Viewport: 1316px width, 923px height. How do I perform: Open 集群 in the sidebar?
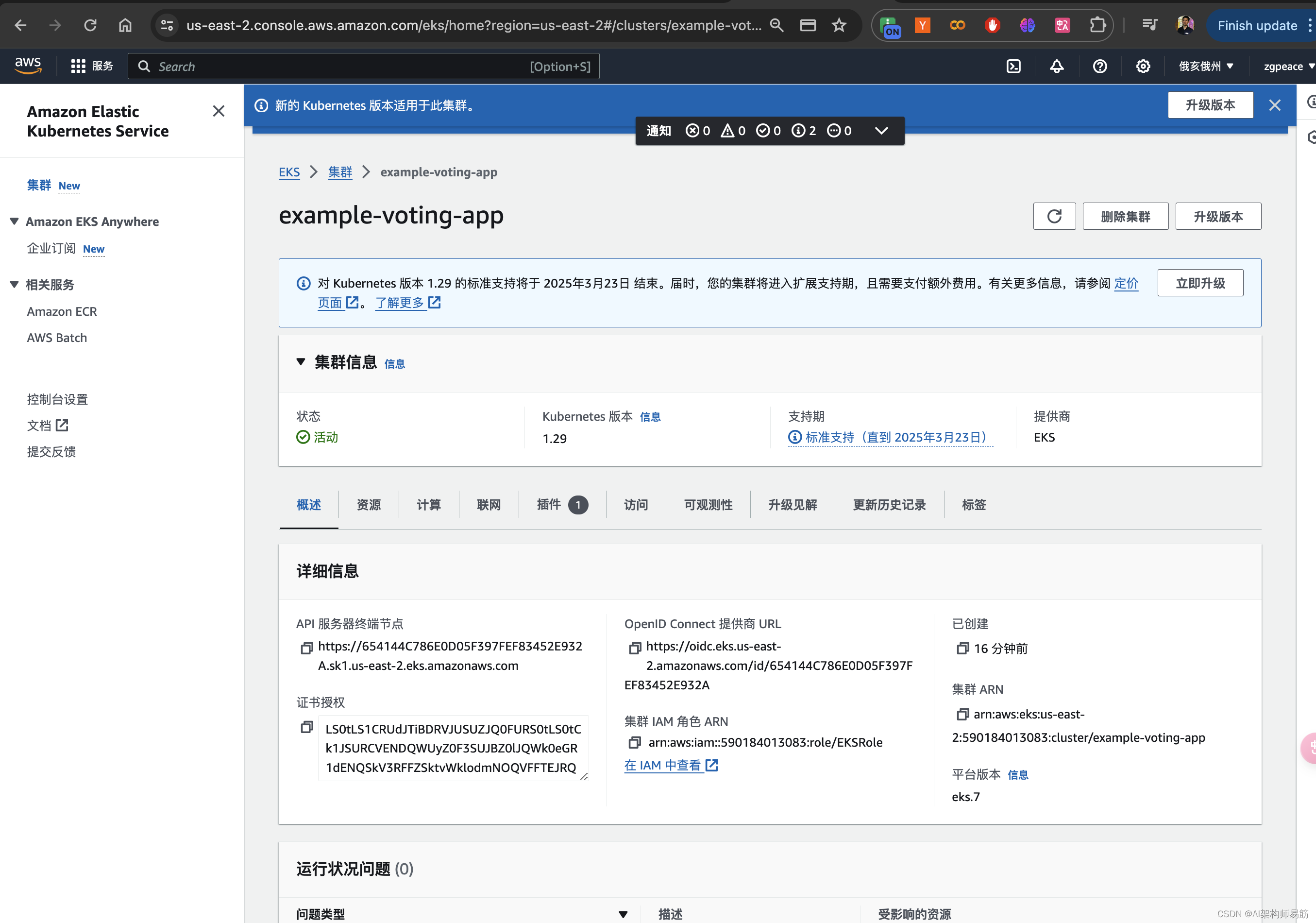click(39, 185)
